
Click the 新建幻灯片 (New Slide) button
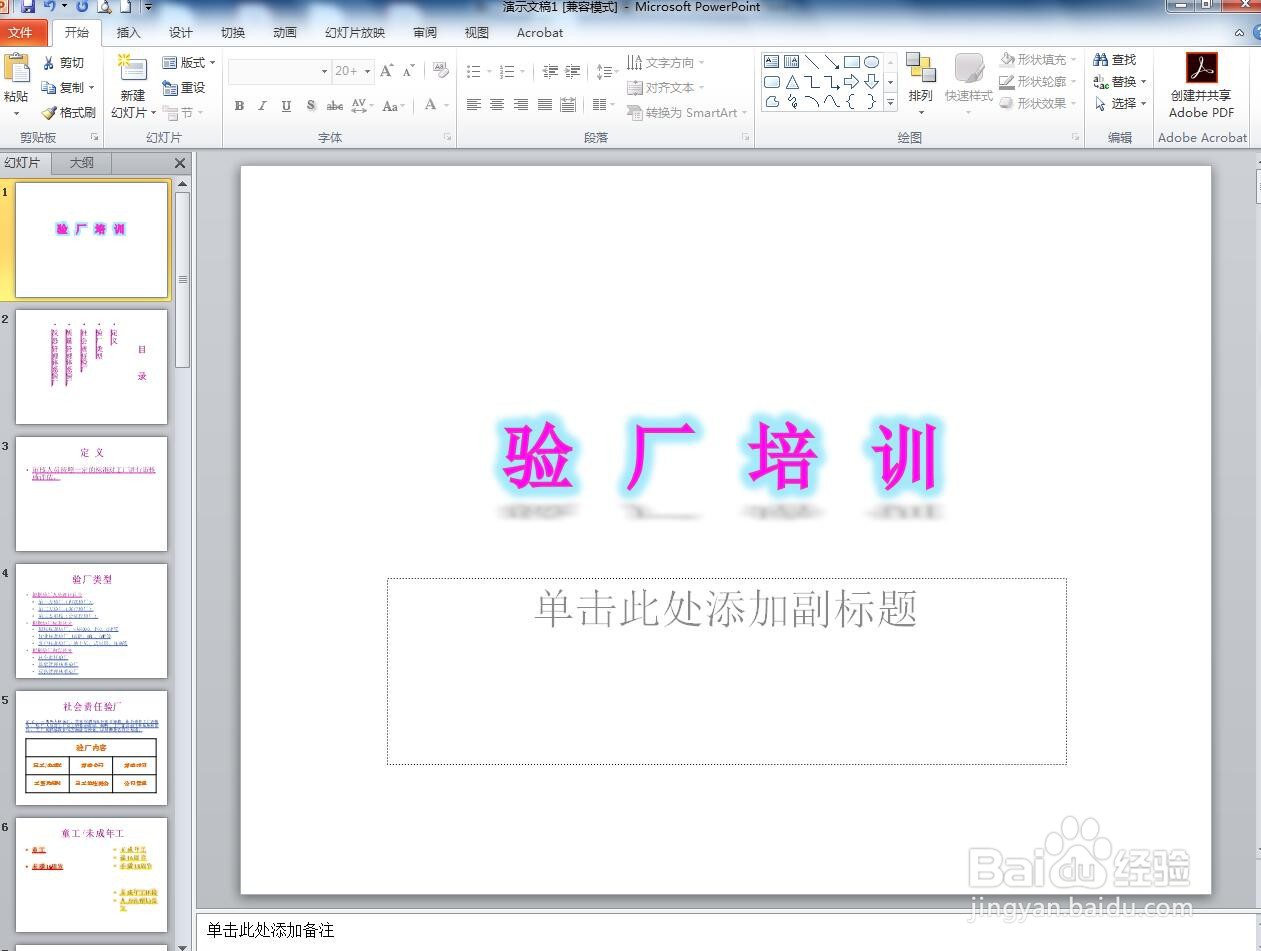[x=131, y=85]
